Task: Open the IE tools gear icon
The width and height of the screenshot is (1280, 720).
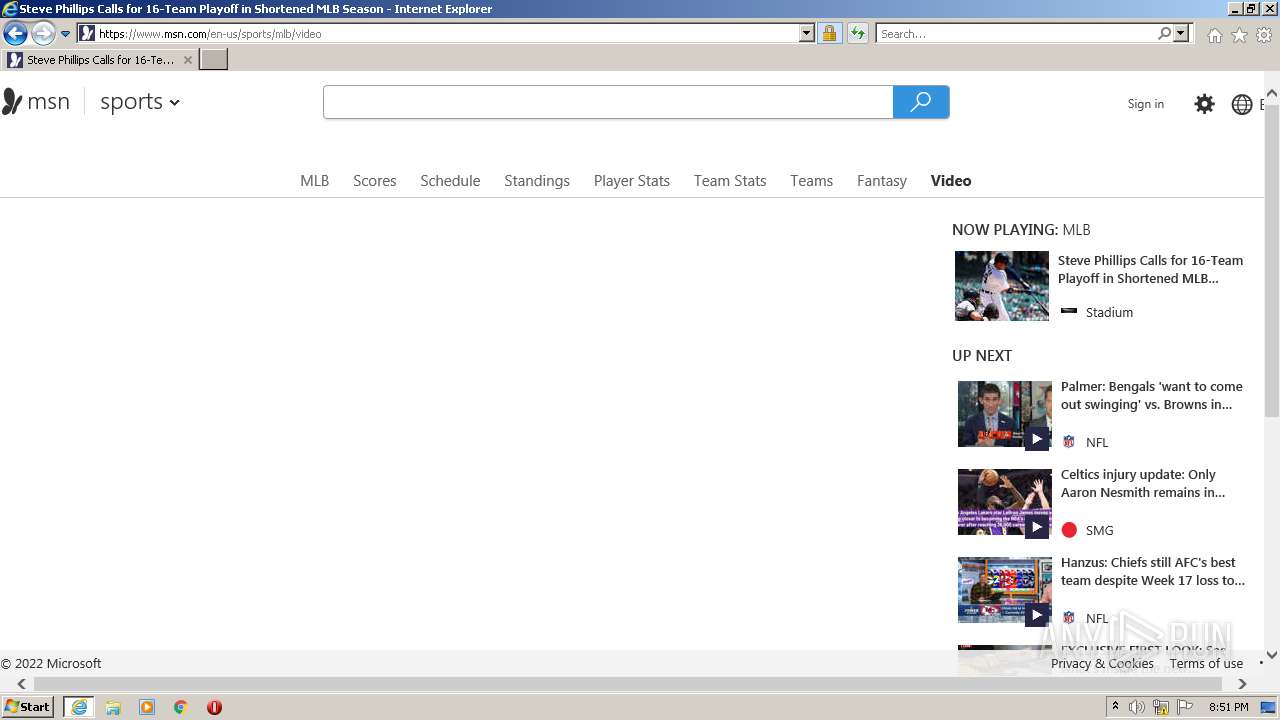Action: [x=1264, y=35]
